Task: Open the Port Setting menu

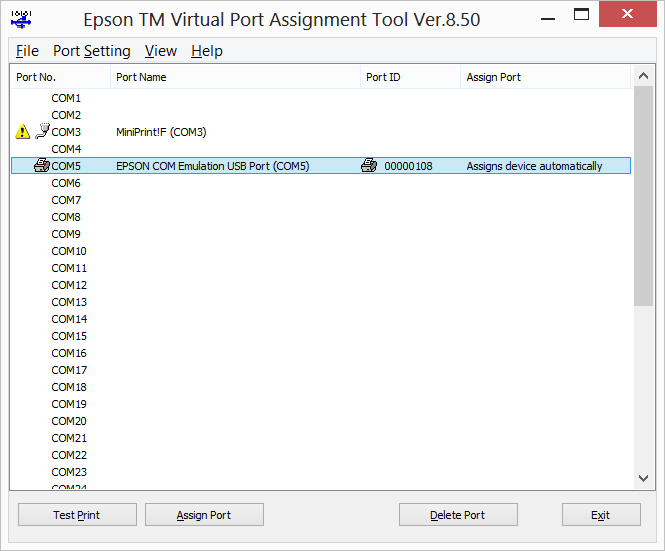Action: [x=92, y=51]
